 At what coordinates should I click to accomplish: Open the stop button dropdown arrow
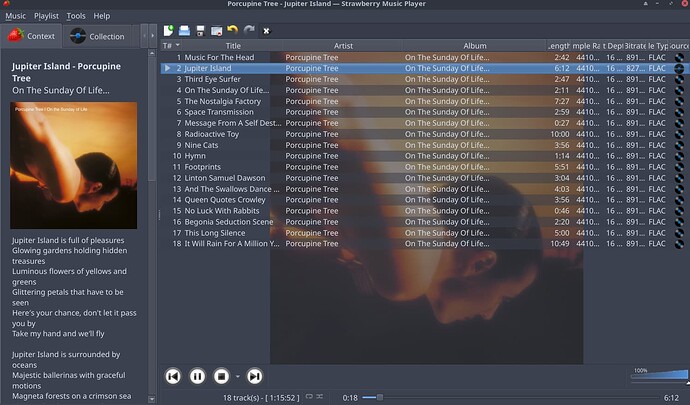[x=238, y=376]
